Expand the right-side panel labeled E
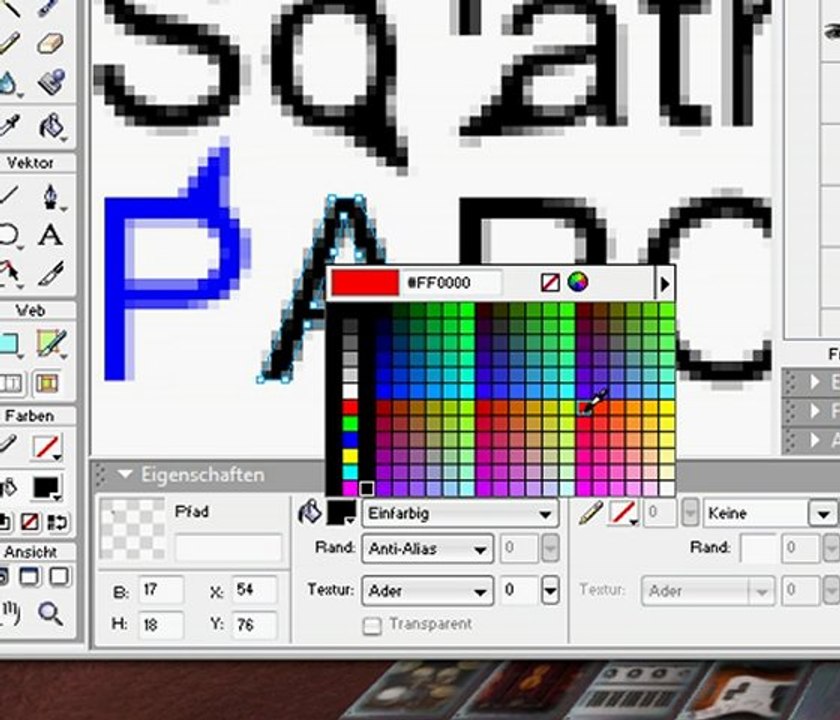840x720 pixels. 815,382
